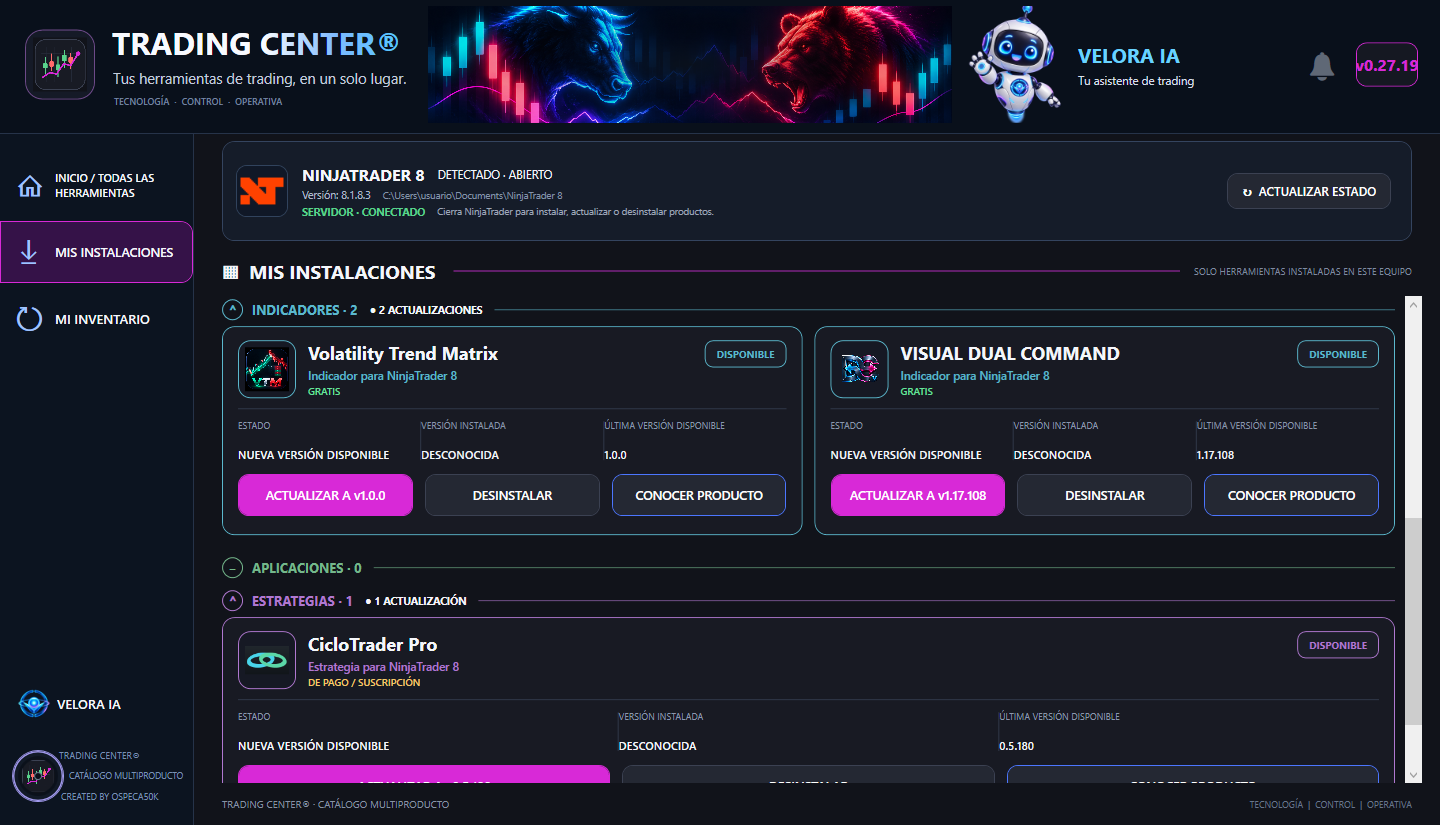
Task: Collapse the Estrategias section
Action: (233, 601)
